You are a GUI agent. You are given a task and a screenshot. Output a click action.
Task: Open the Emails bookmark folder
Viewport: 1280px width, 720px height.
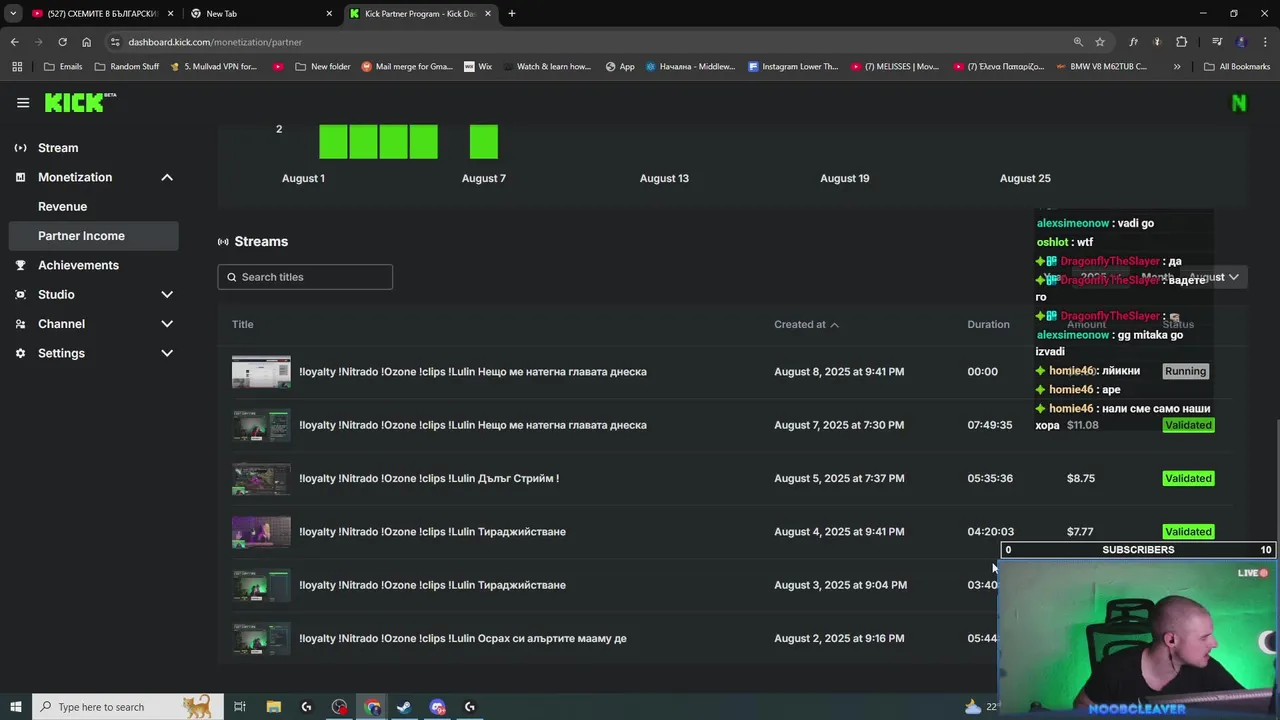tap(64, 67)
